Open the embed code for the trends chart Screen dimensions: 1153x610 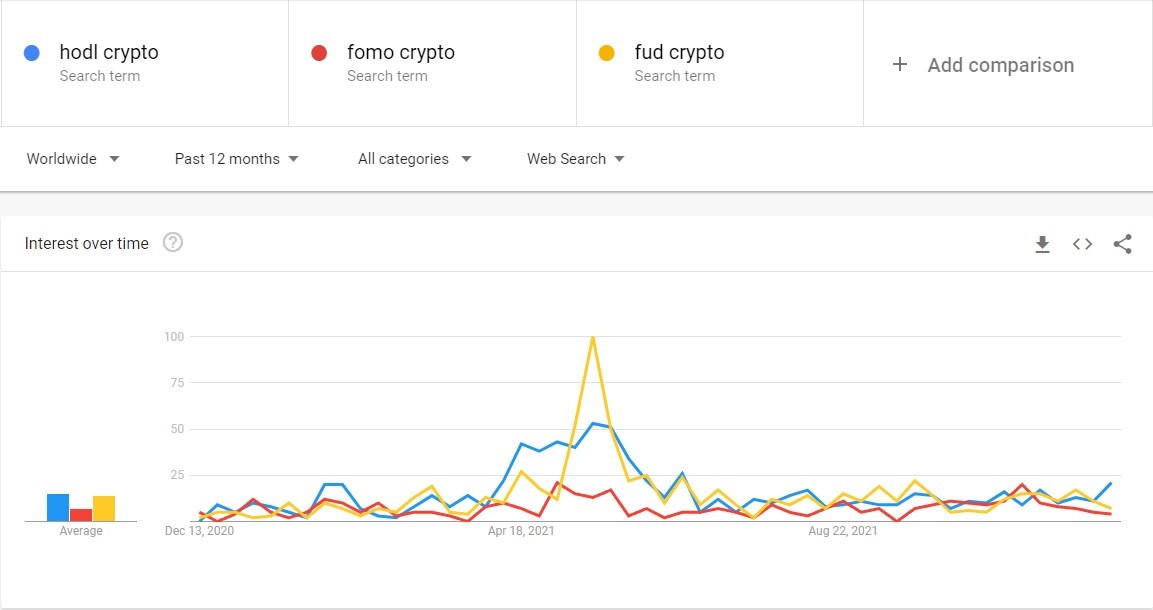click(1082, 243)
